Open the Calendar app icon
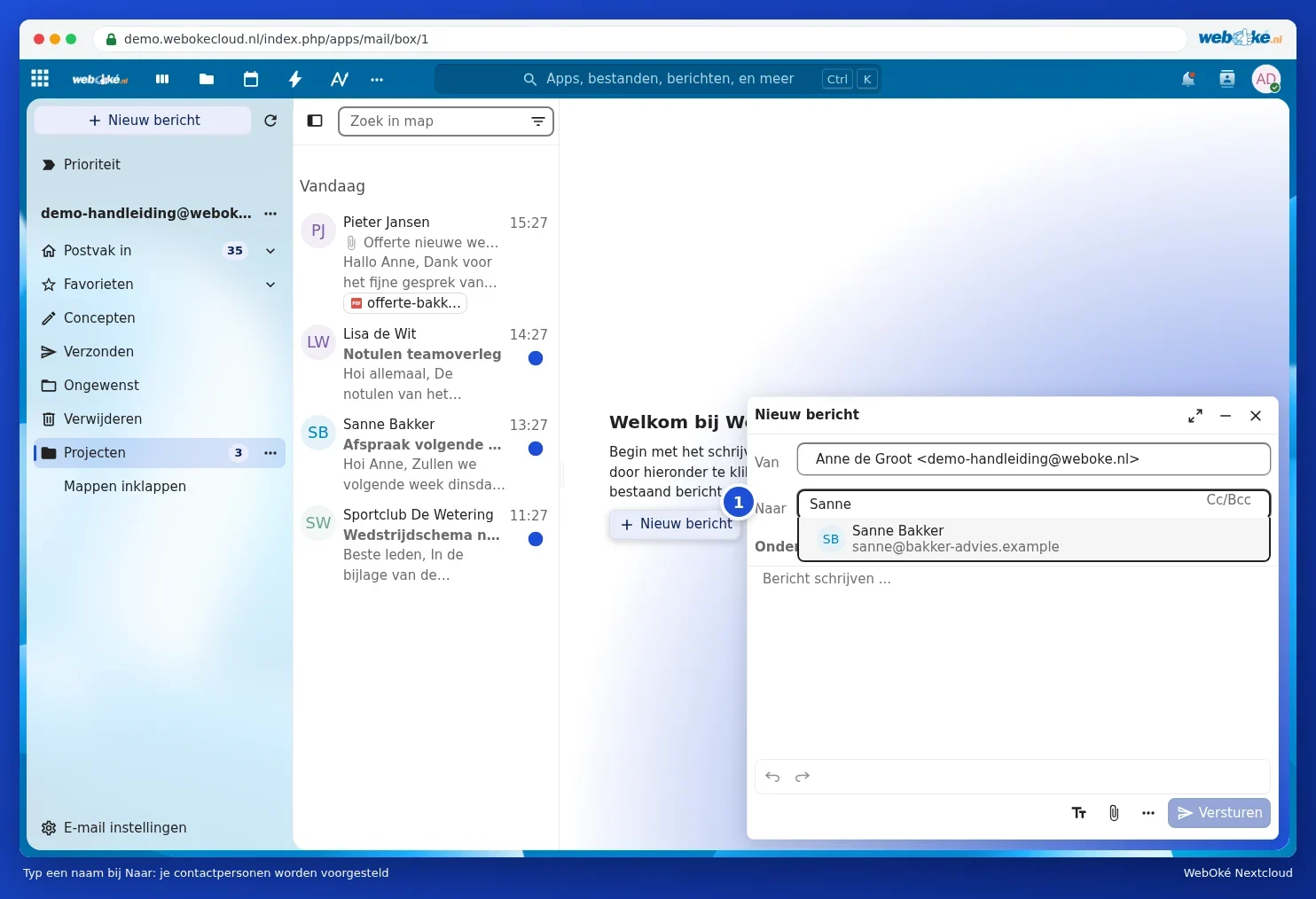Viewport: 1316px width, 899px height. pos(251,79)
